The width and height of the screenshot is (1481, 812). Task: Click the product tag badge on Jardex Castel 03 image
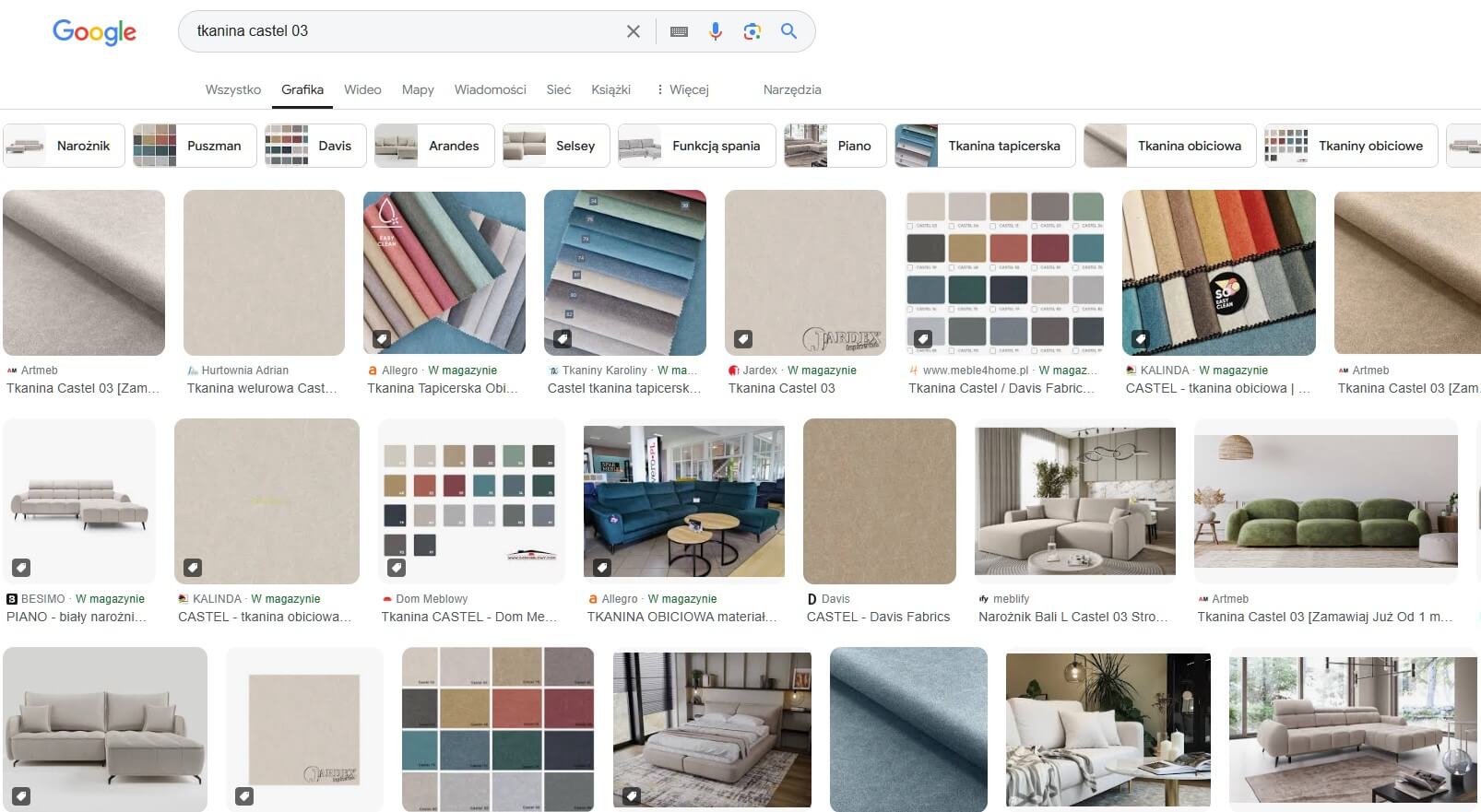click(x=743, y=339)
